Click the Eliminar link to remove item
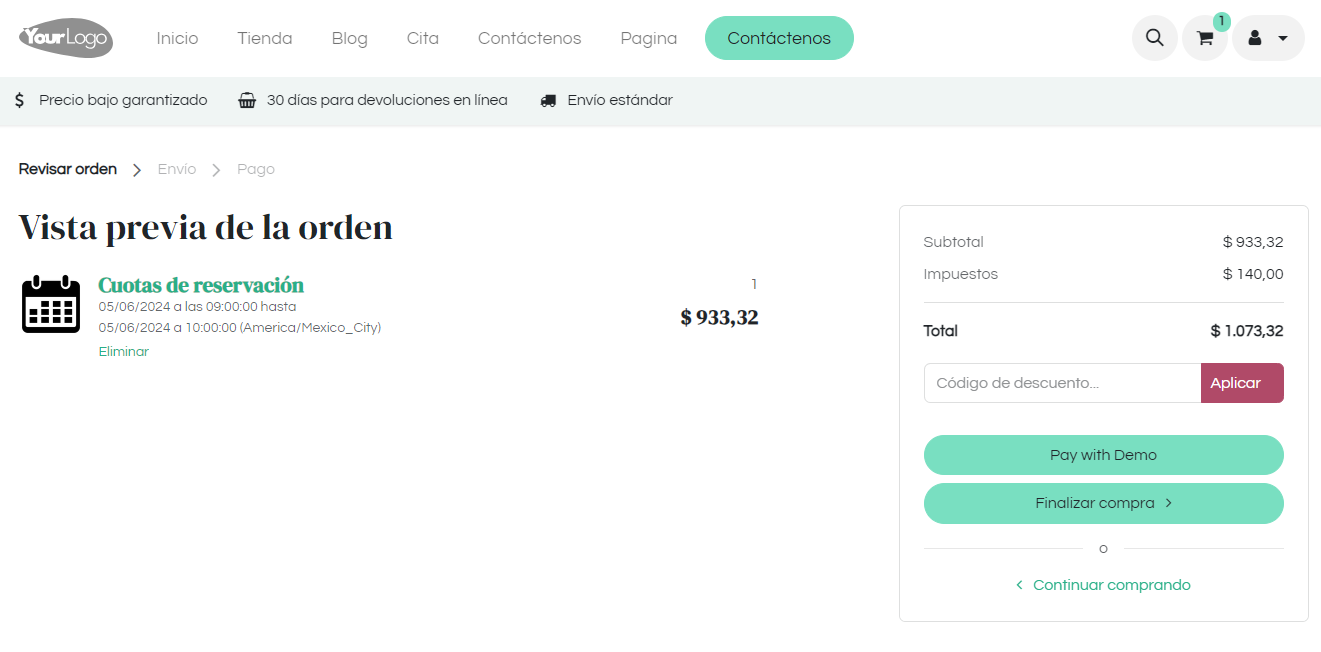The height and width of the screenshot is (652, 1321). tap(124, 352)
